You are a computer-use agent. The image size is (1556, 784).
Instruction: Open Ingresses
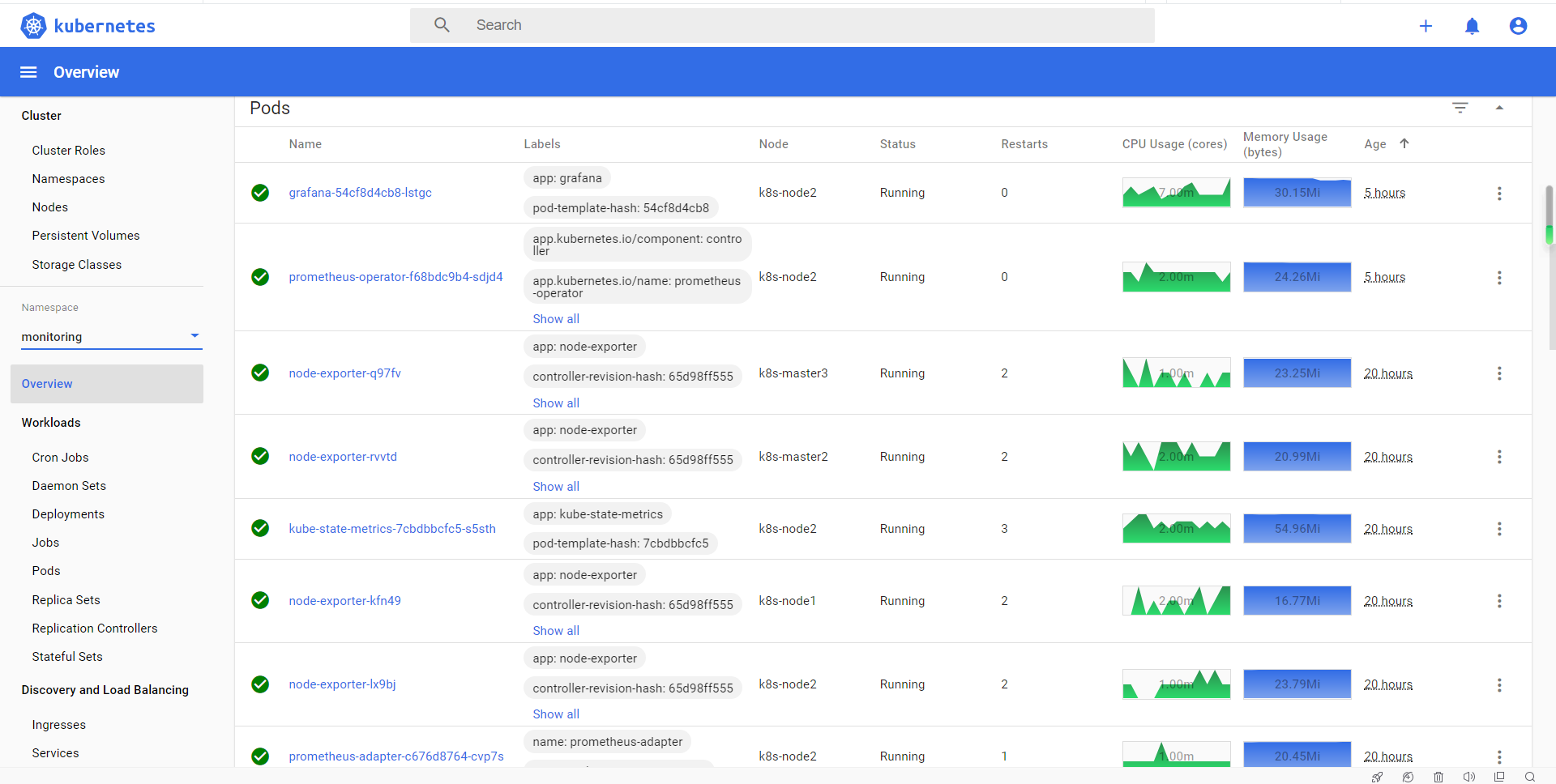point(59,725)
